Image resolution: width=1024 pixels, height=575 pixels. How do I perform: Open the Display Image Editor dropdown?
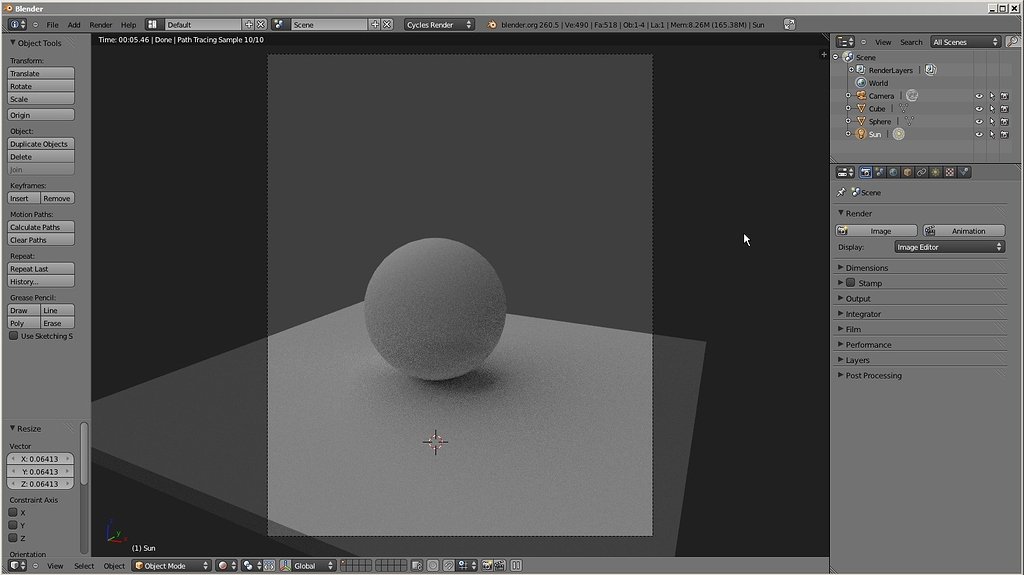point(949,247)
